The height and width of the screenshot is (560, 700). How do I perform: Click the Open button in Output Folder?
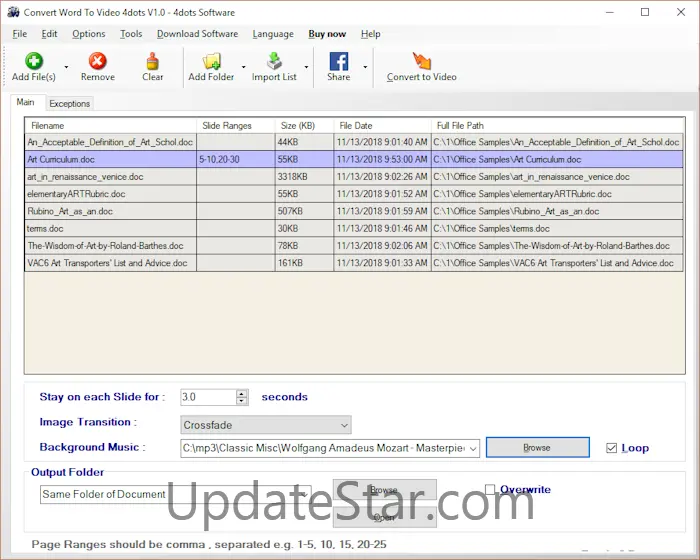pyautogui.click(x=384, y=517)
